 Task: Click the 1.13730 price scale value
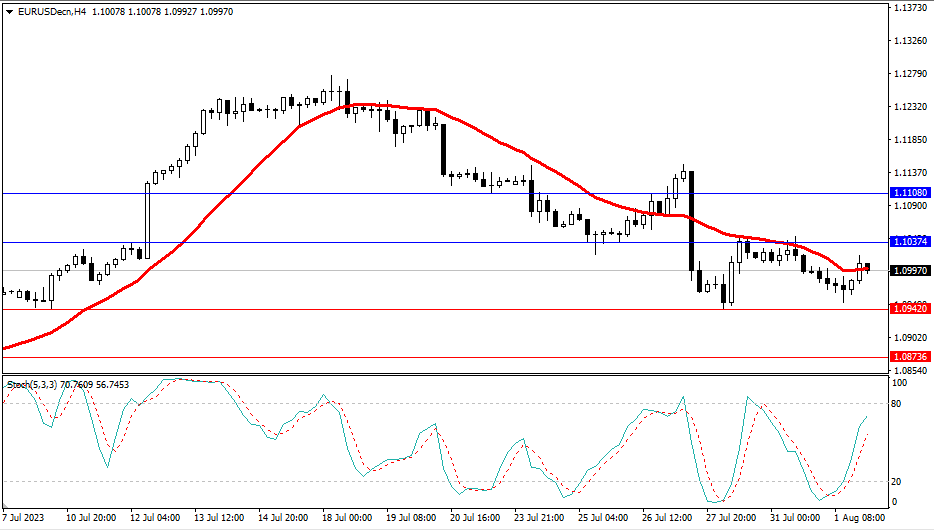[x=909, y=8]
